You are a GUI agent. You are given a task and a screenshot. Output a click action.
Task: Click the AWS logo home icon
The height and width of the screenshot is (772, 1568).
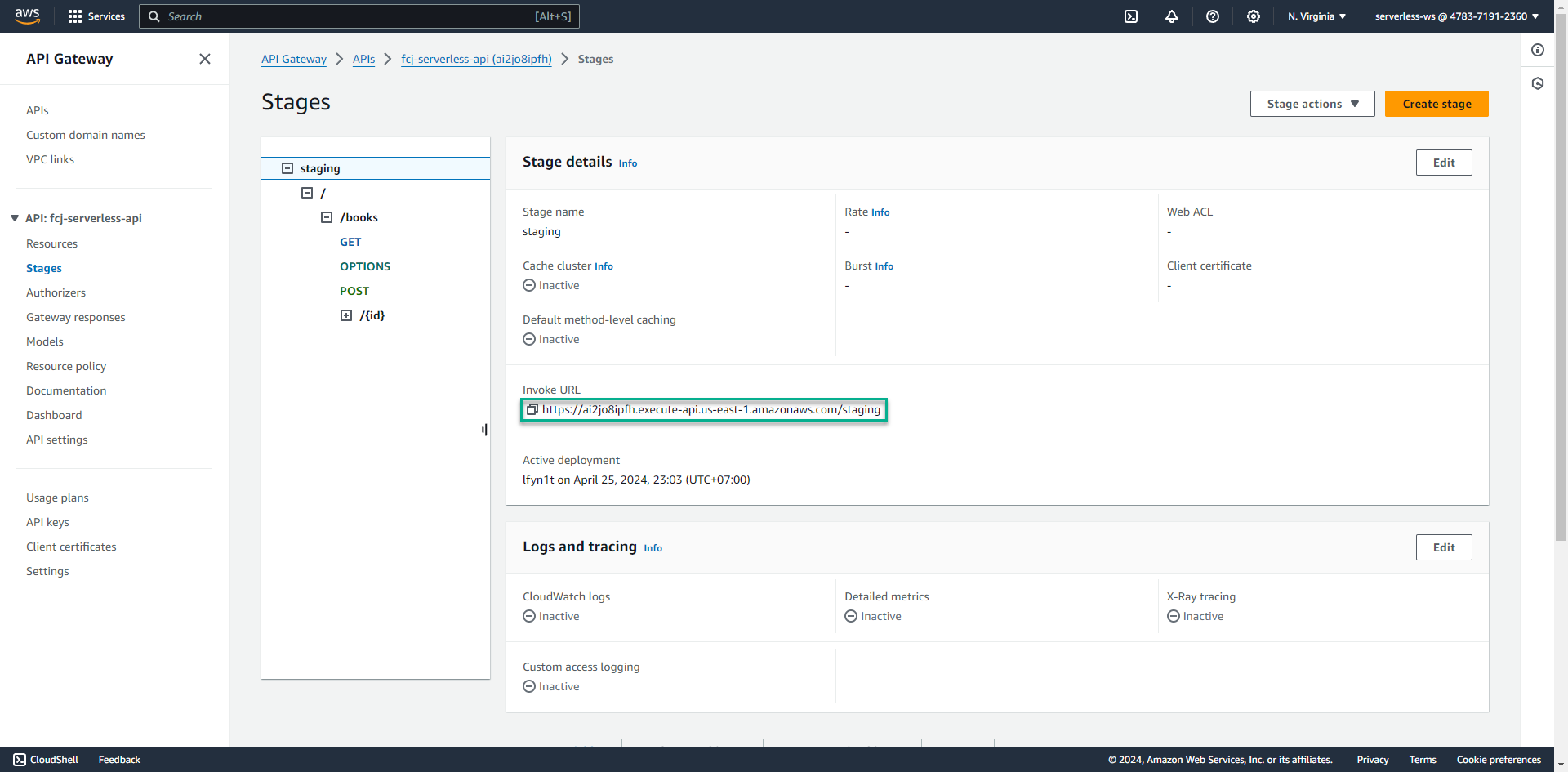click(x=27, y=16)
